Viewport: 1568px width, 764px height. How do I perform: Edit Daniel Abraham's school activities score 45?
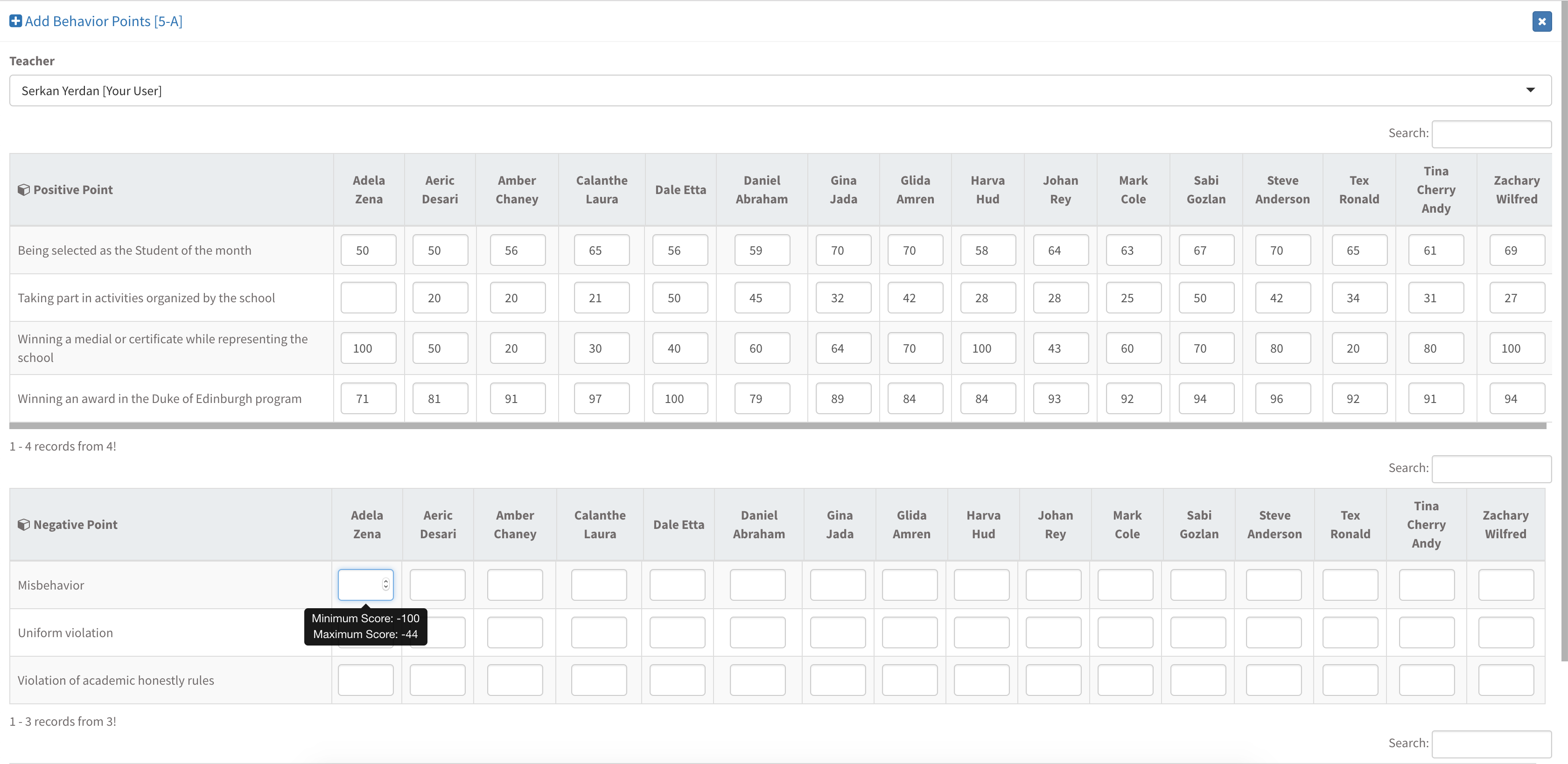click(762, 298)
